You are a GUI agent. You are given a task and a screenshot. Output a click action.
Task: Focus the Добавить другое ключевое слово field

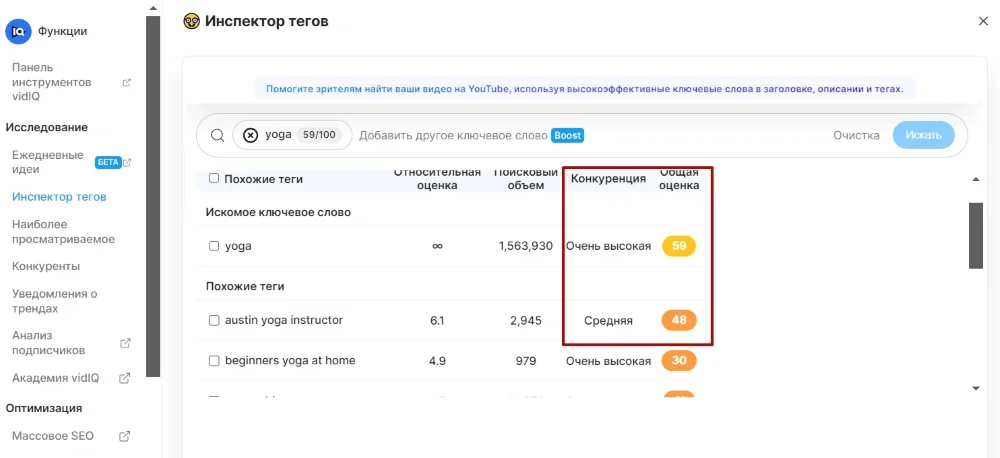click(452, 135)
